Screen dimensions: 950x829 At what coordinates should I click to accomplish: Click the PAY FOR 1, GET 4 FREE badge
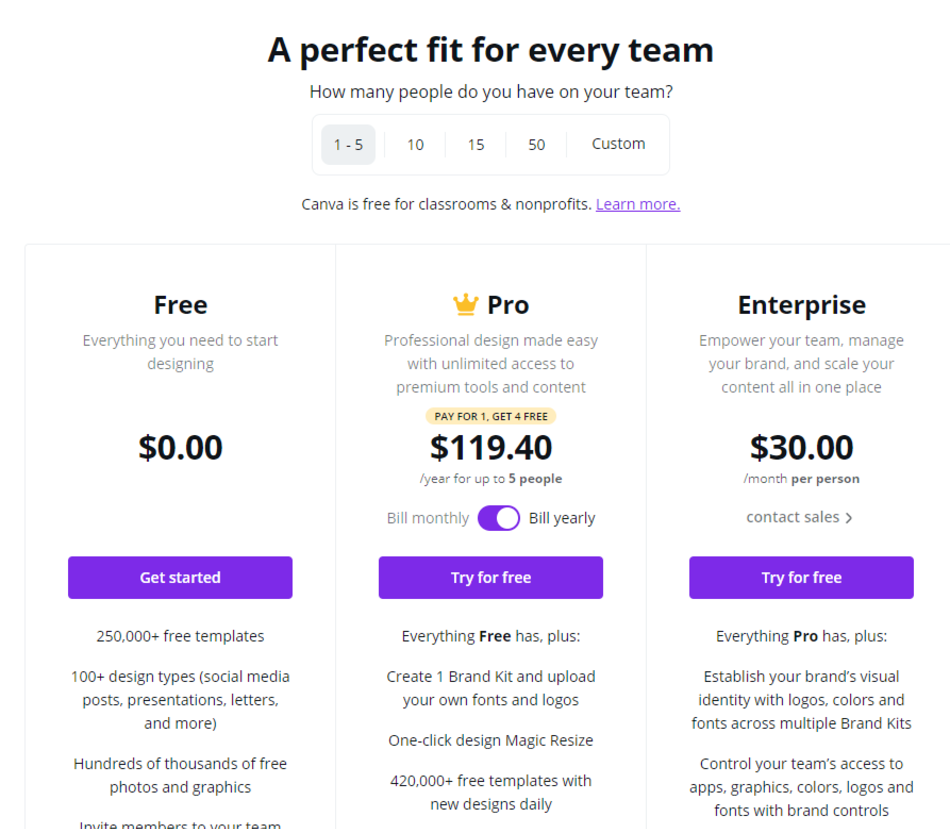[x=491, y=416]
